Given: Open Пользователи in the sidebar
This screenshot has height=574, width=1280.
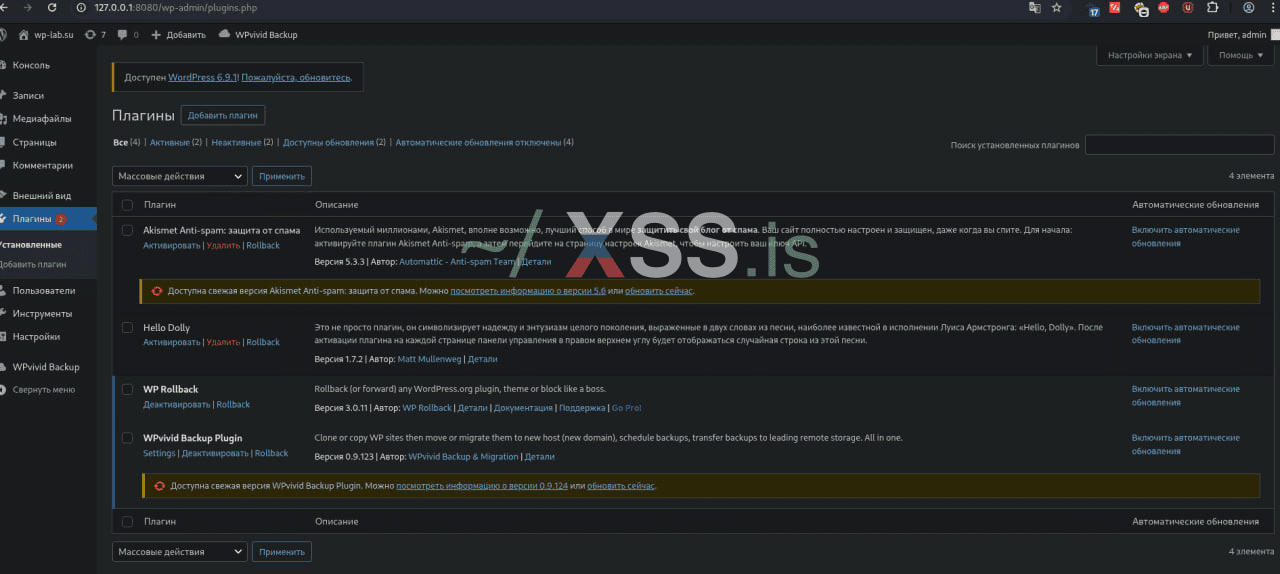Looking at the screenshot, I should (x=43, y=290).
